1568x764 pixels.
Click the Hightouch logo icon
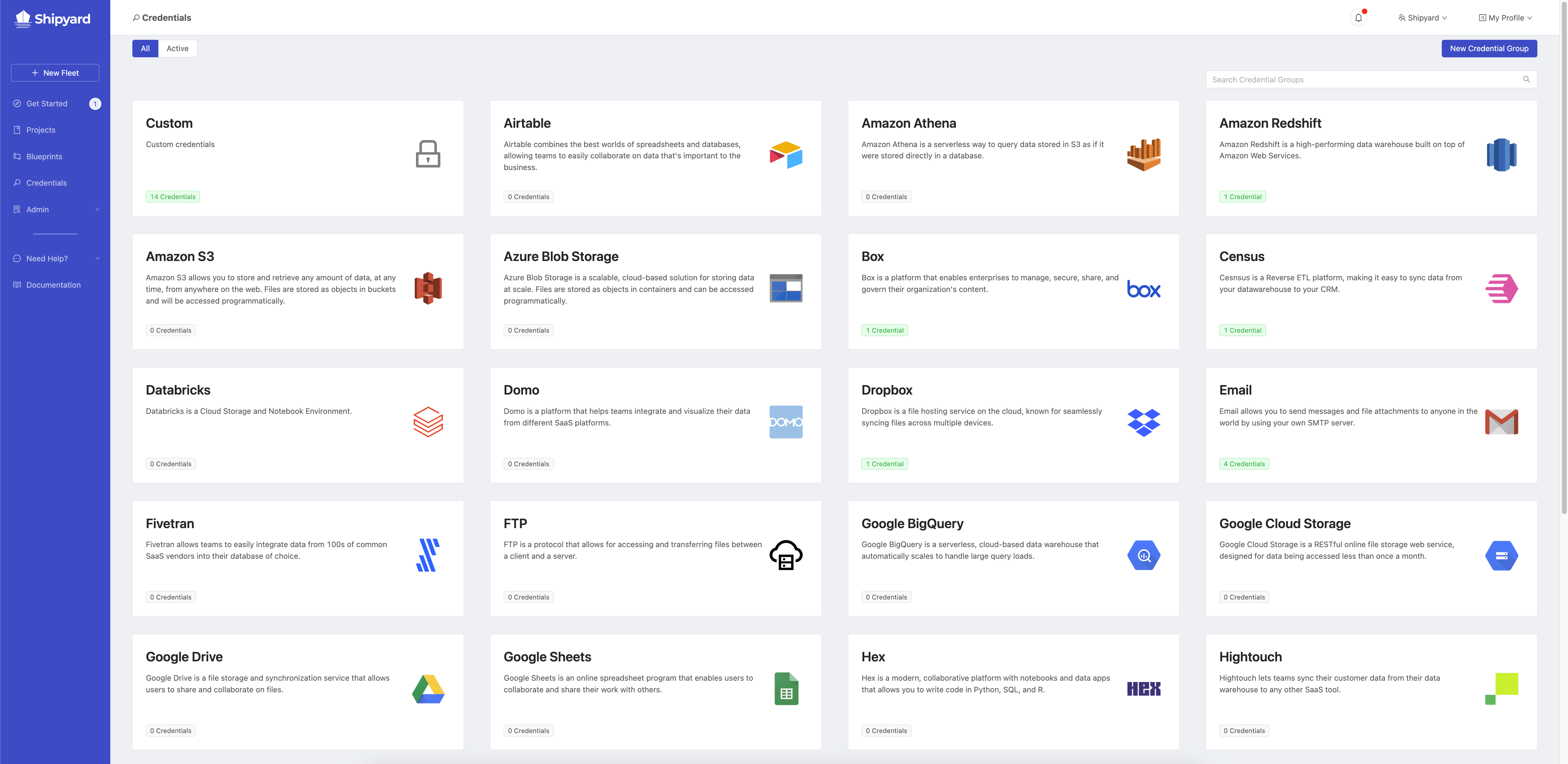pyautogui.click(x=1502, y=689)
